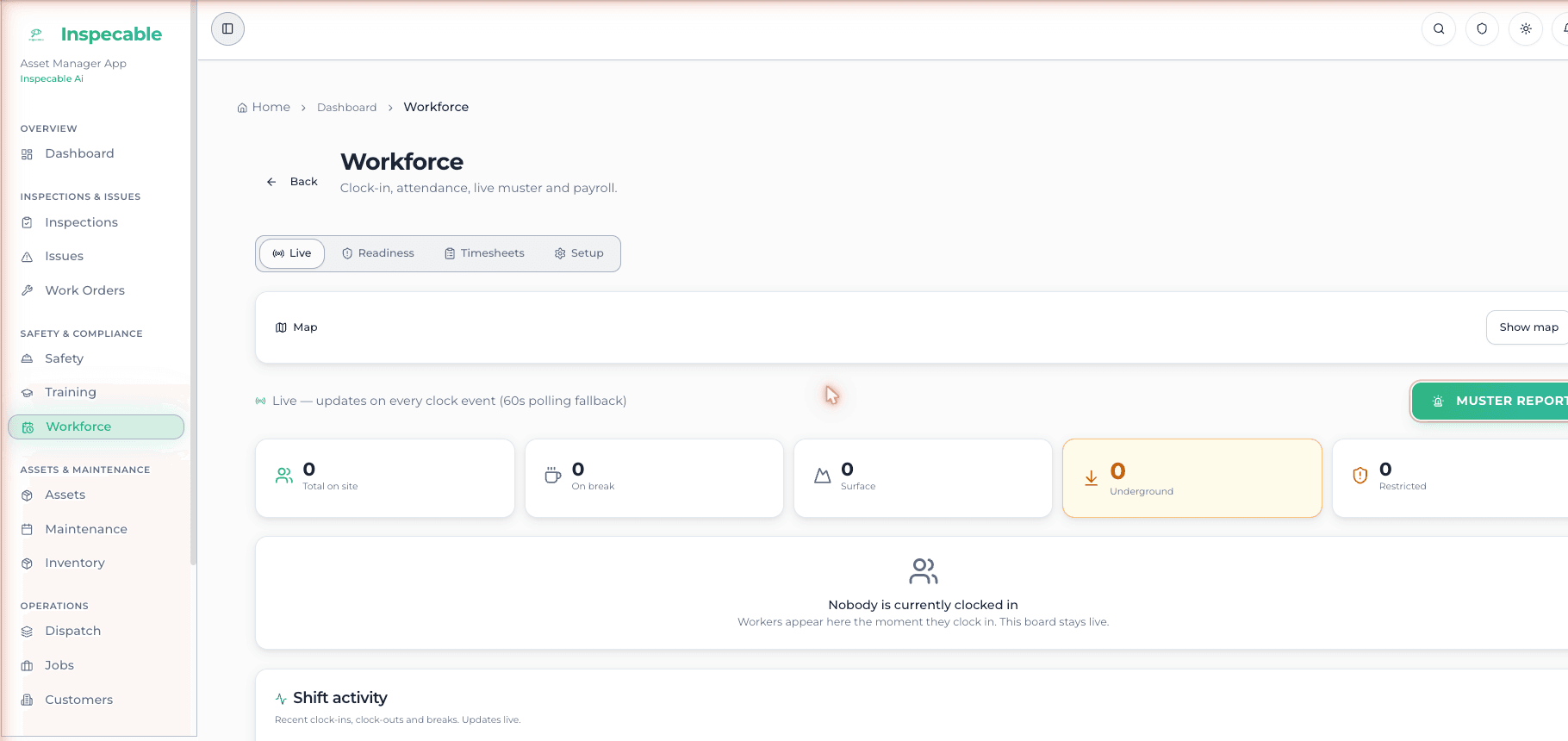Open the Setup tab
Viewport: 1568px width, 741px height.
tap(579, 253)
